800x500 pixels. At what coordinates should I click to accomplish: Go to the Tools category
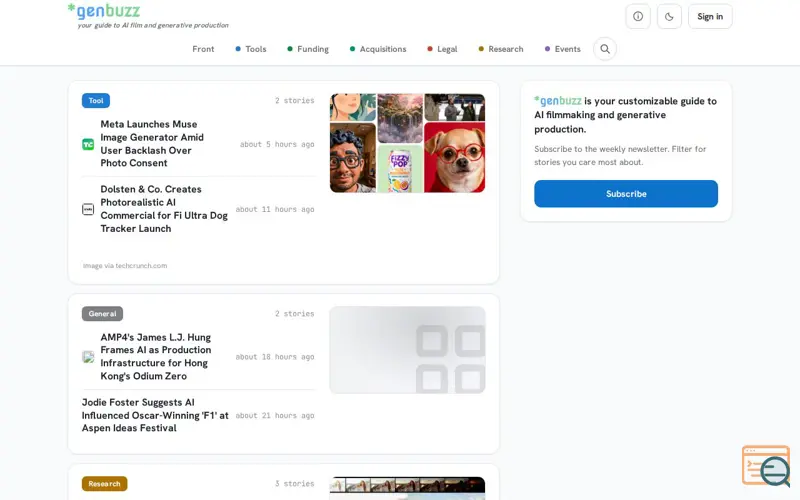coord(251,49)
